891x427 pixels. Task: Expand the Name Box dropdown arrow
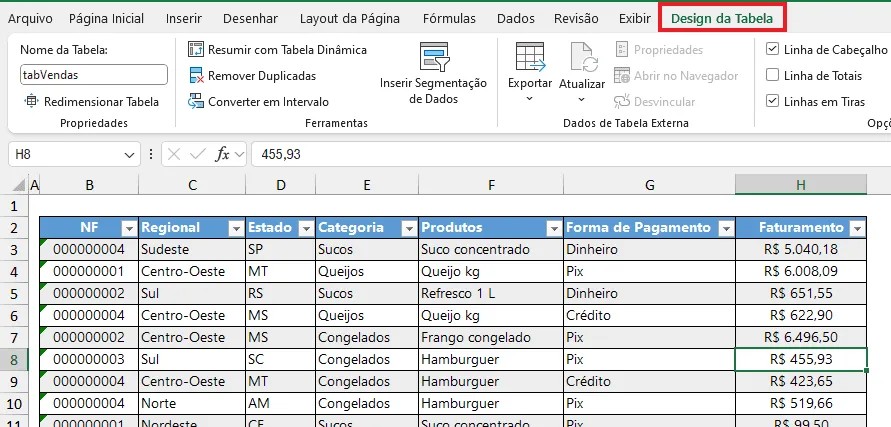[x=128, y=155]
